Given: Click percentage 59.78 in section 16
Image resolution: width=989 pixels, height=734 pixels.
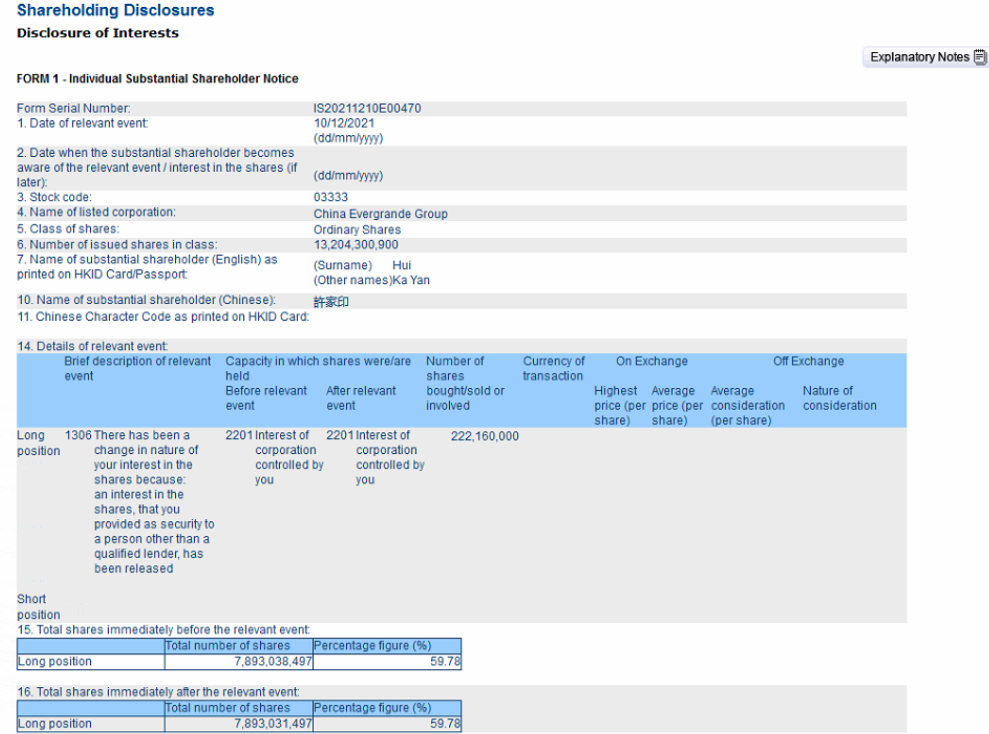Looking at the screenshot, I should tap(445, 724).
